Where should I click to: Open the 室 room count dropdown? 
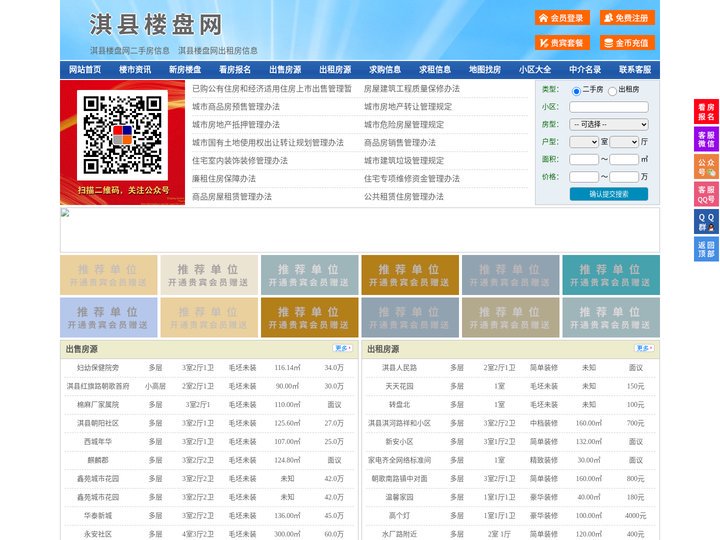coord(584,142)
